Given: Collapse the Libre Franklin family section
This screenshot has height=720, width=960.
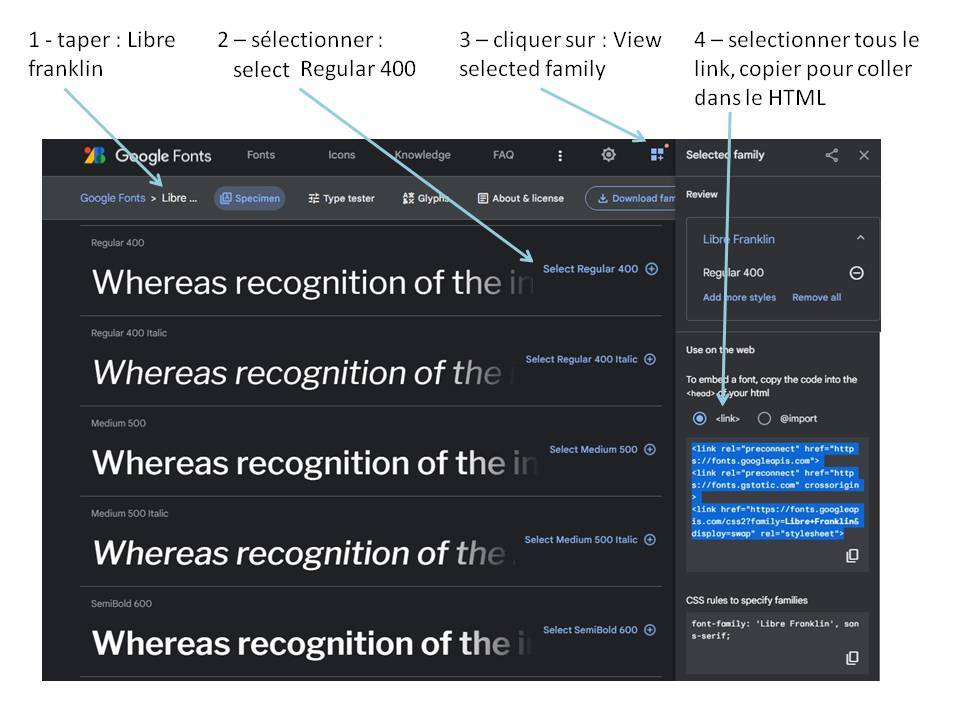Looking at the screenshot, I should pos(860,239).
